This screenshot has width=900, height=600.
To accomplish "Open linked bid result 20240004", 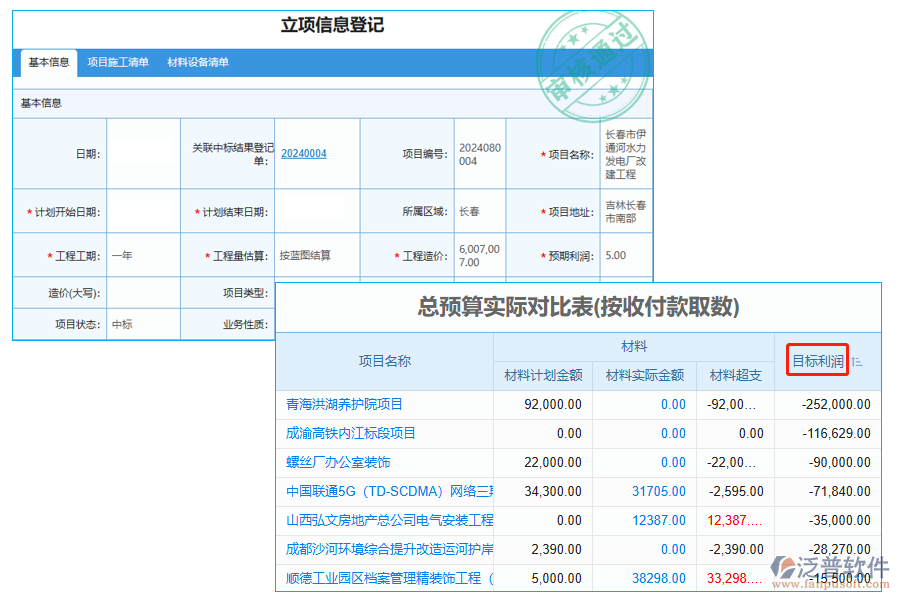I will (x=303, y=153).
